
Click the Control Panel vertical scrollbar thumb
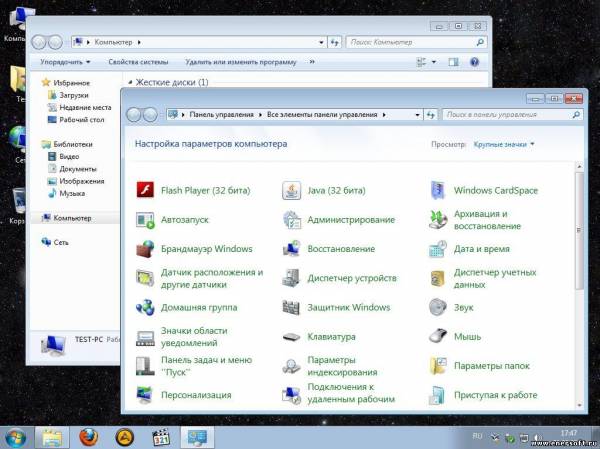(x=579, y=230)
